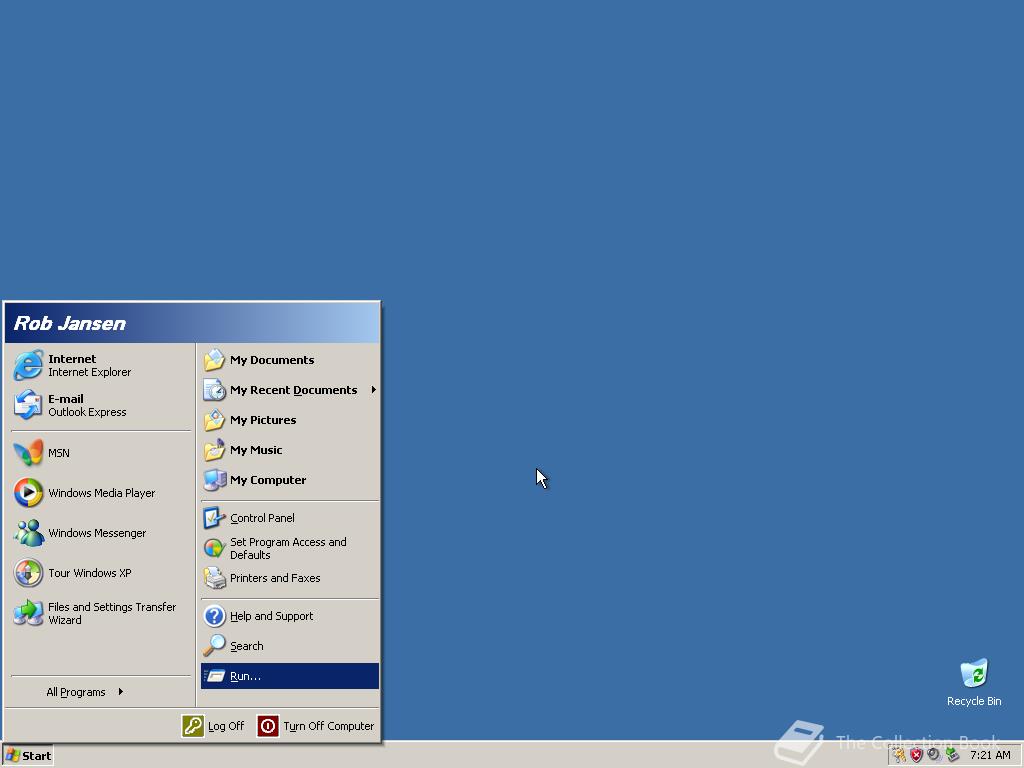The height and width of the screenshot is (768, 1024).
Task: Click Turn Off Computer button
Action: click(316, 726)
